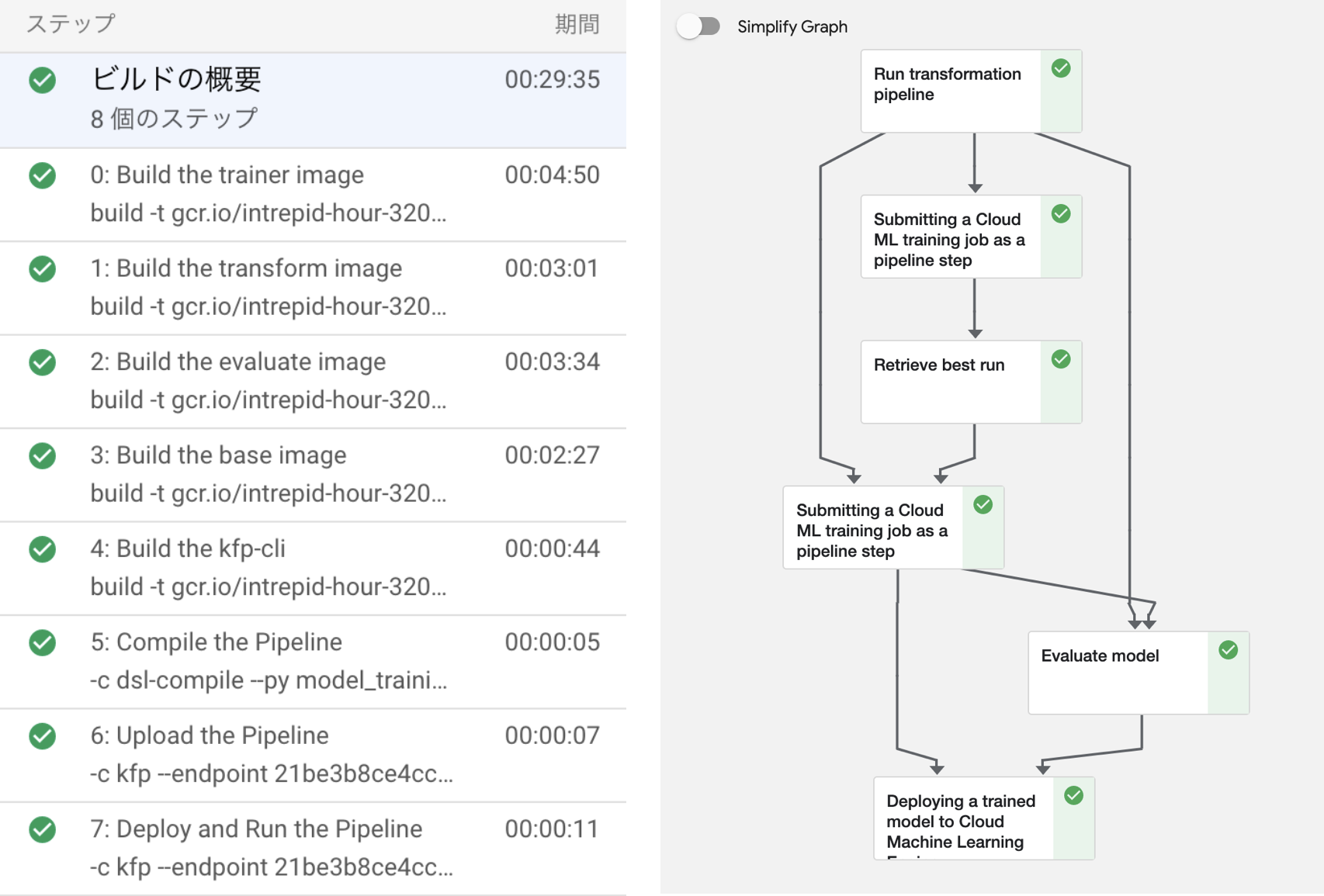Toggle the Simplify Graph switch

click(698, 26)
